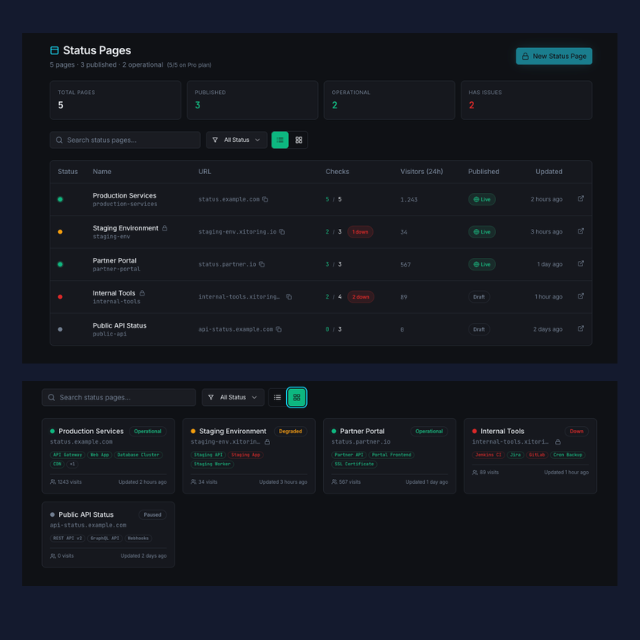
Task: Click Paused badge on Public API Status card
Action: point(152,515)
